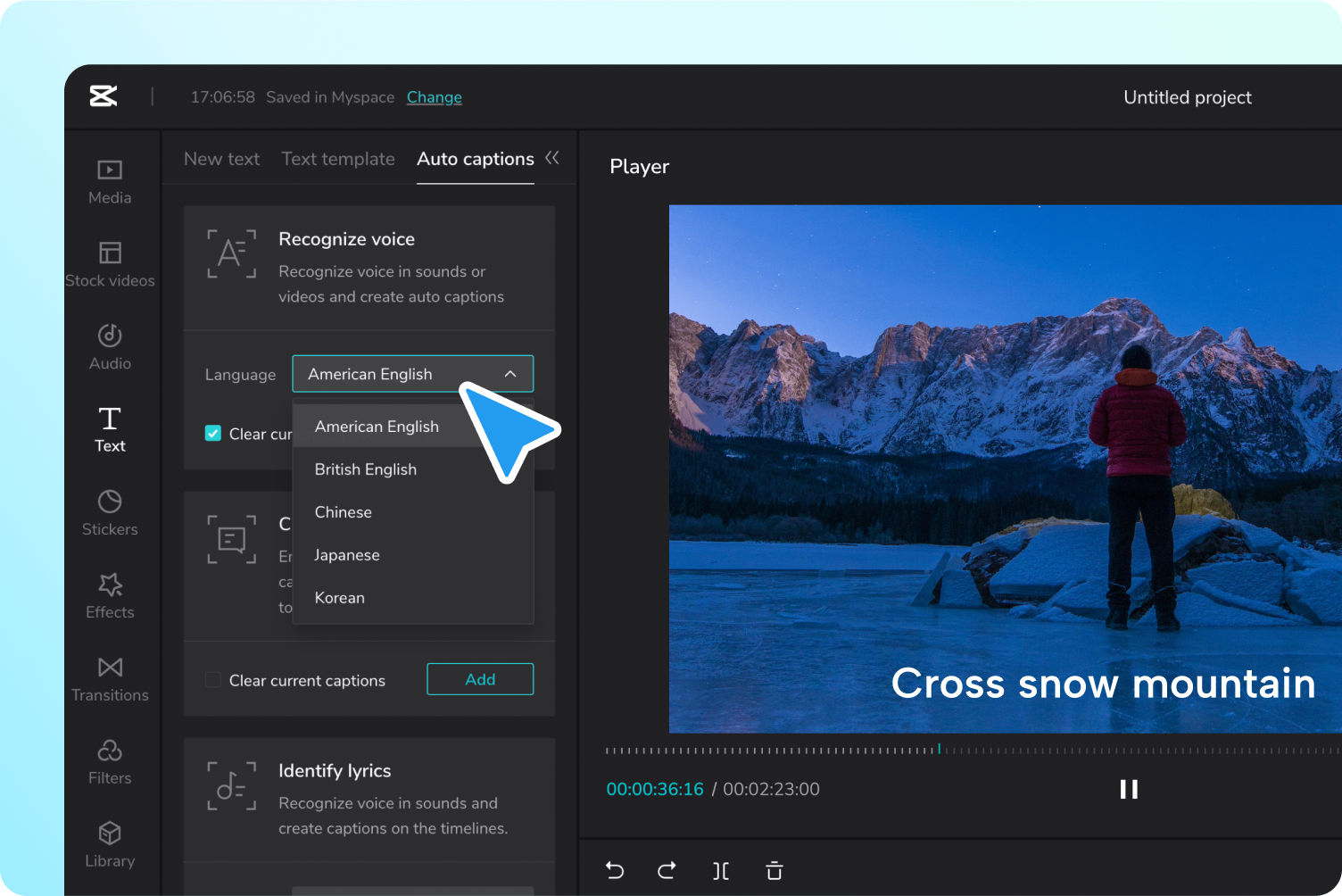Click the Change save location link
The width and height of the screenshot is (1342, 896).
[x=435, y=97]
